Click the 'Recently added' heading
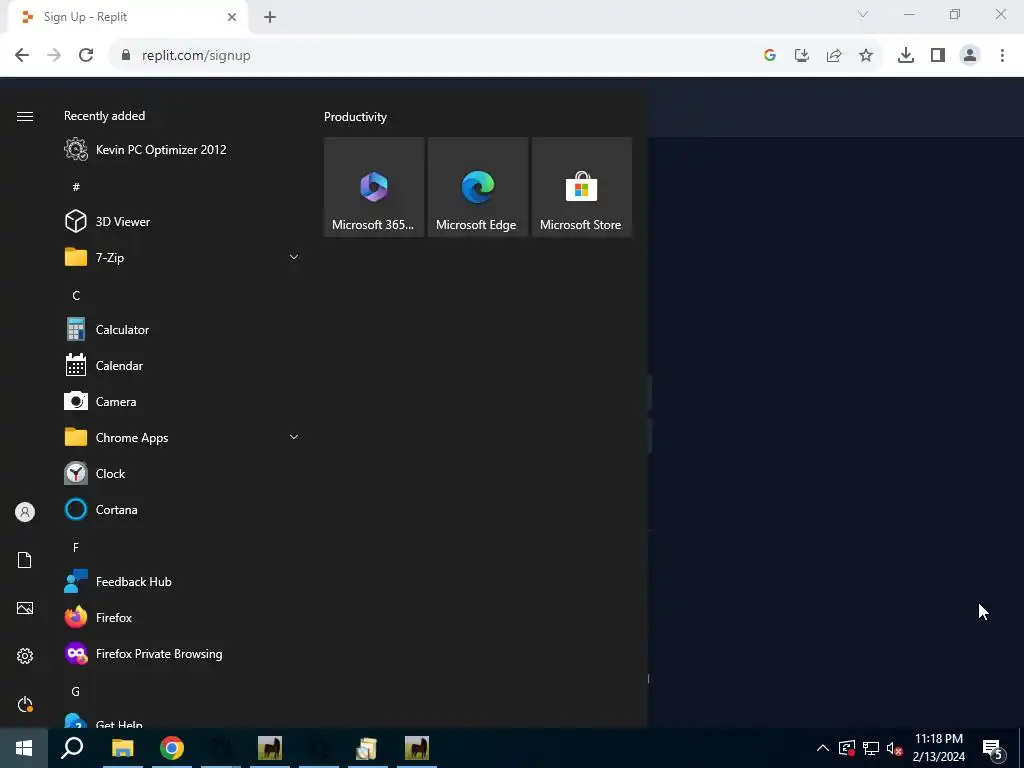This screenshot has height=768, width=1024. (x=104, y=116)
